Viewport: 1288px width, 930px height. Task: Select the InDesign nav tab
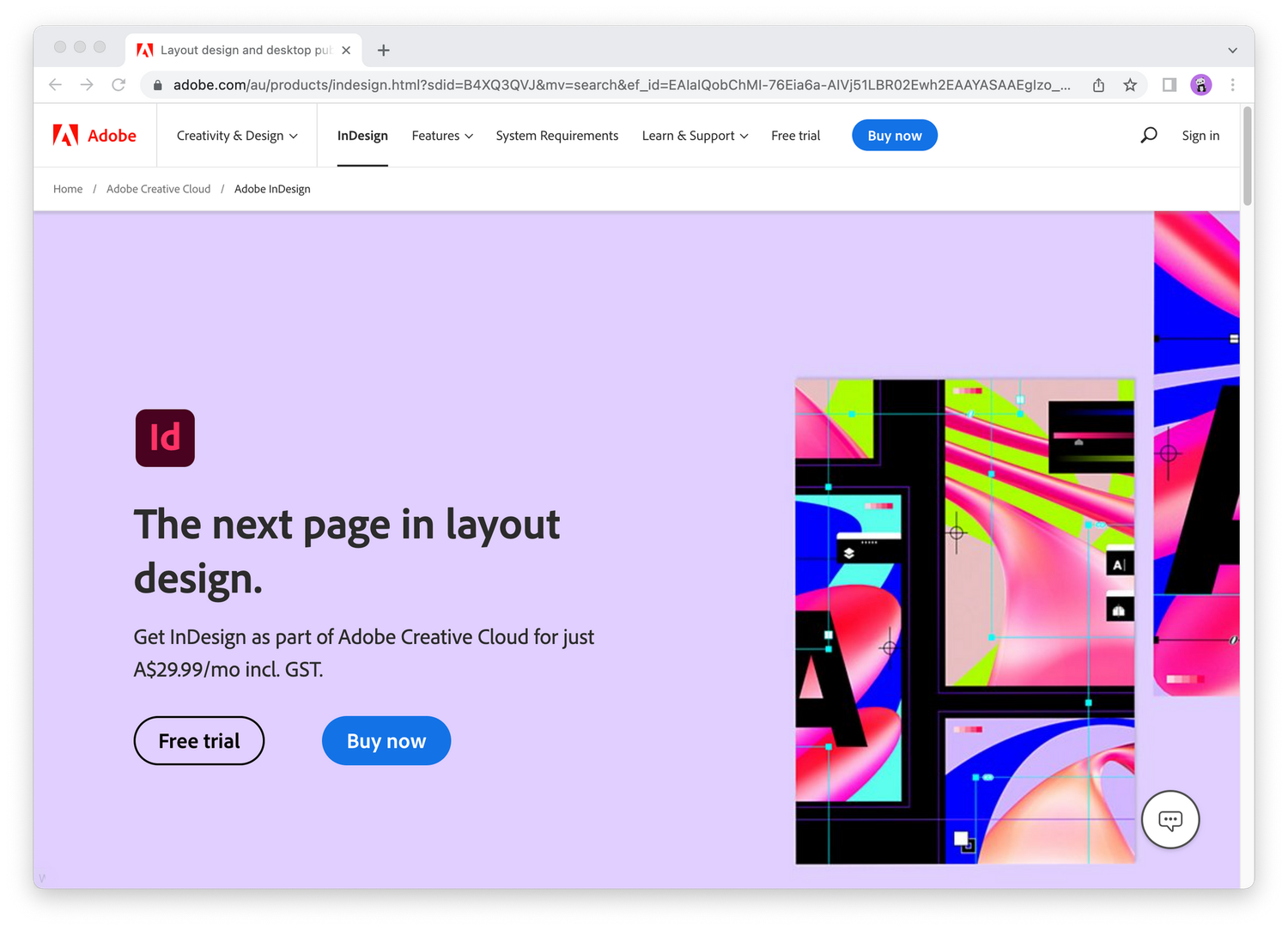coord(362,136)
